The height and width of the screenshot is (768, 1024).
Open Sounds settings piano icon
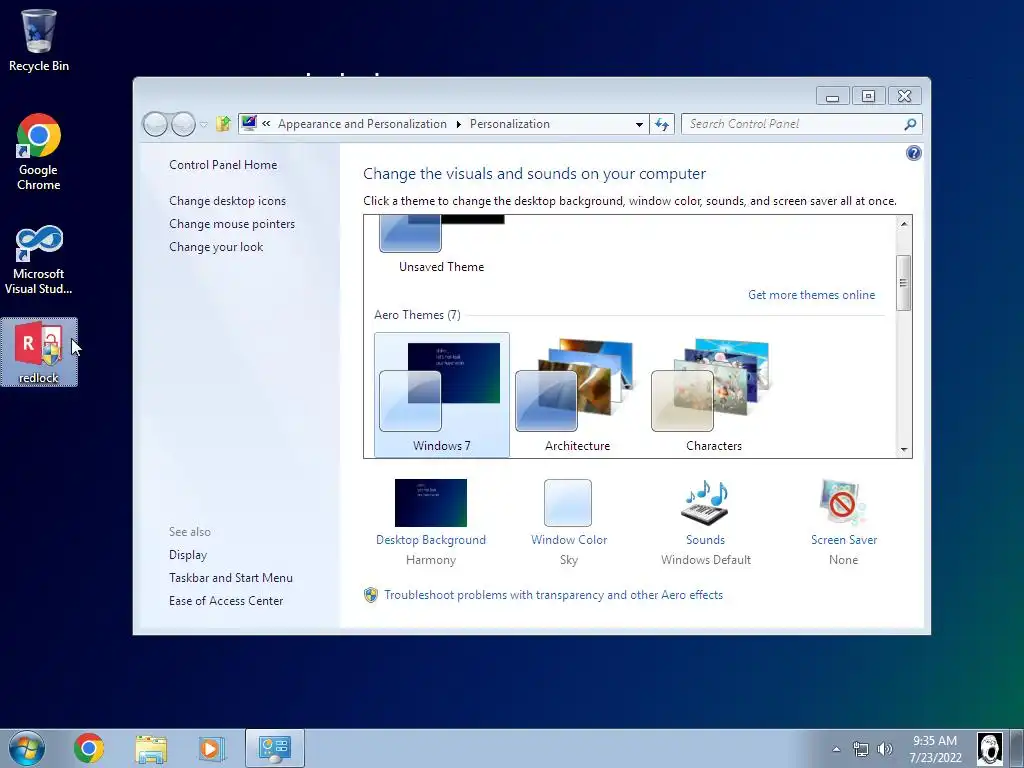(705, 502)
